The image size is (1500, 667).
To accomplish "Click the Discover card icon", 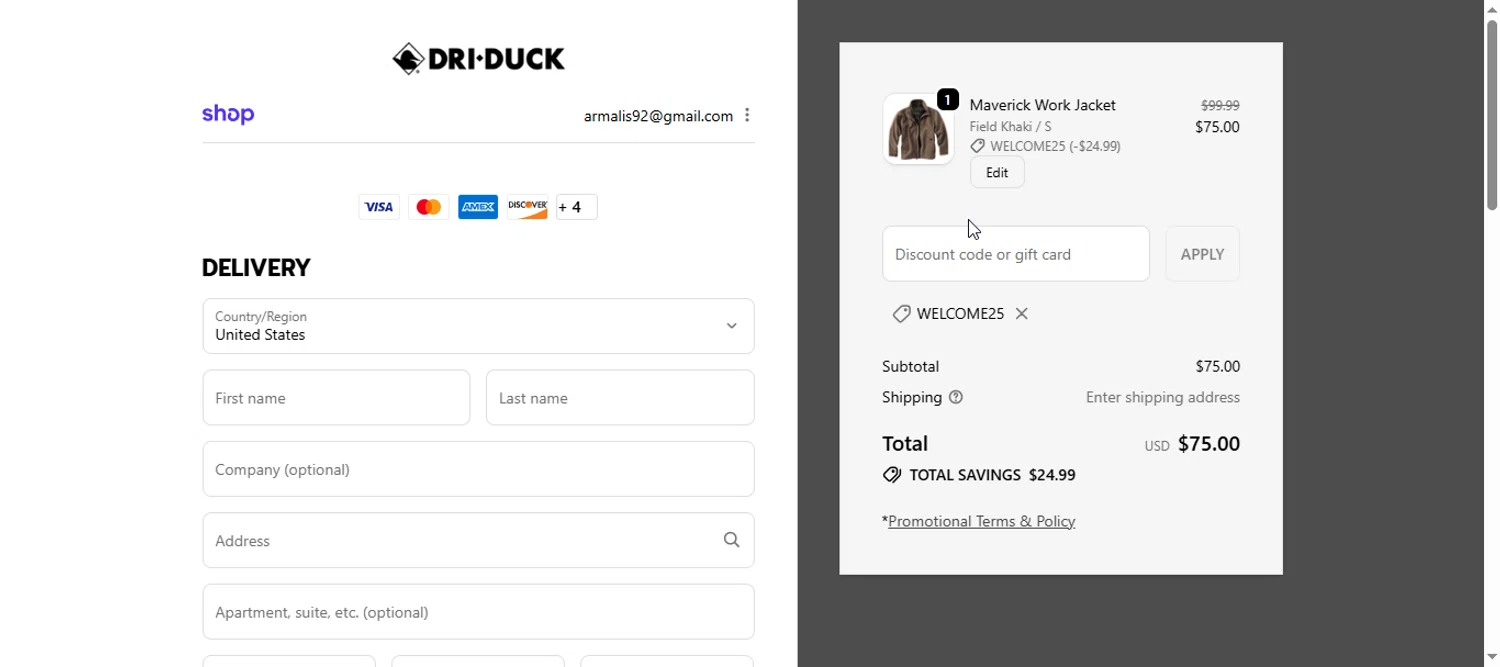I will tap(527, 207).
